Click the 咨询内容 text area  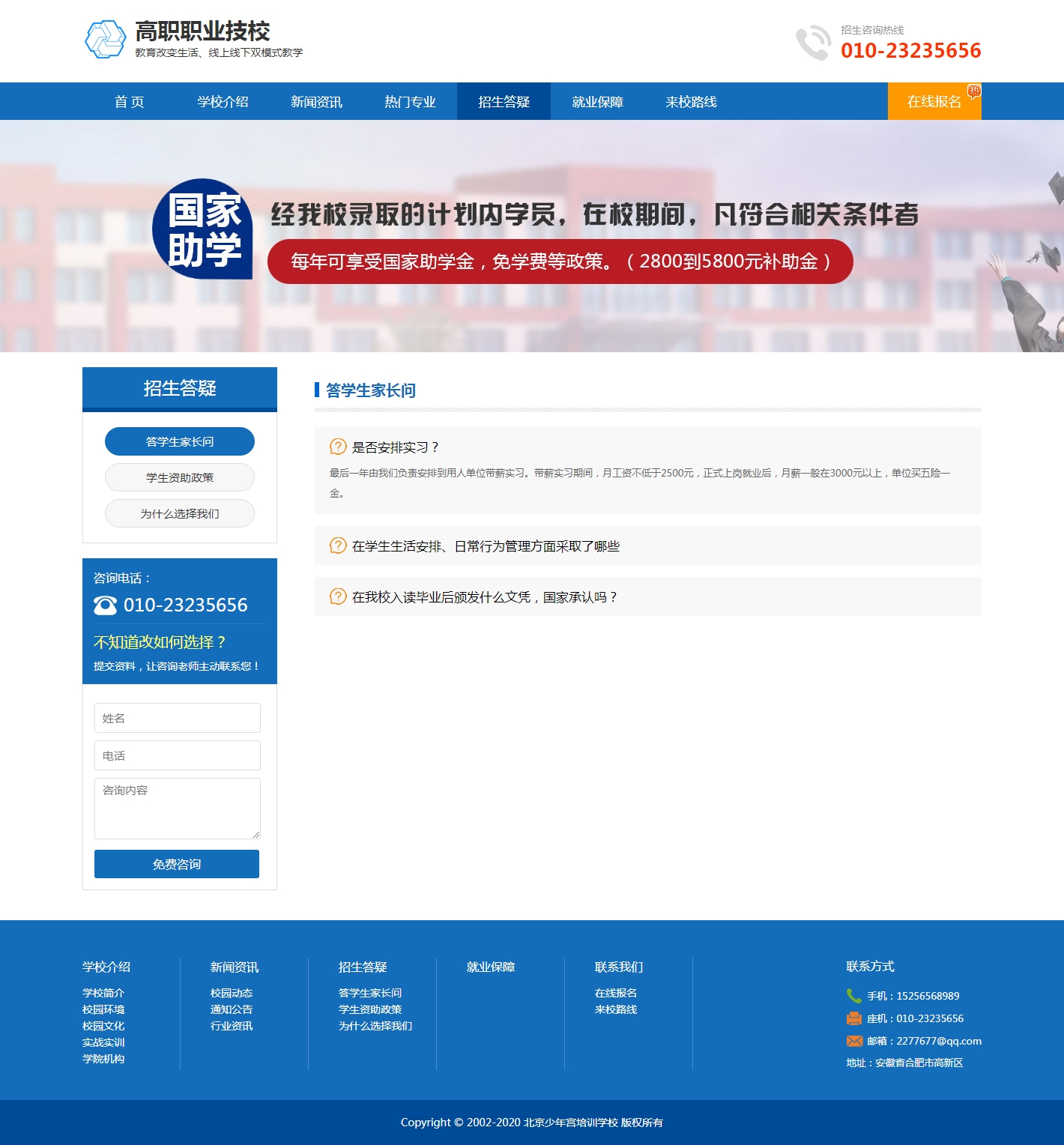click(178, 808)
